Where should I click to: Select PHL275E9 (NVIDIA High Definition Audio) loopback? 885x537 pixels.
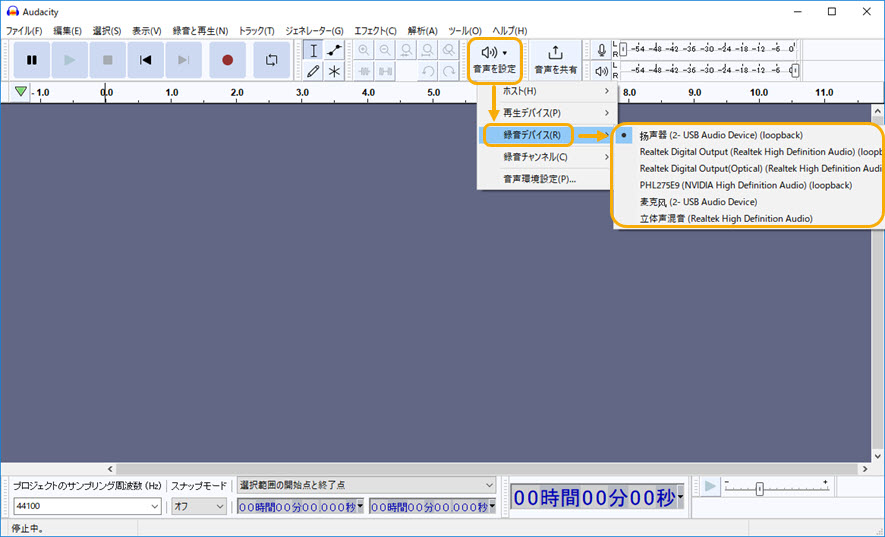pyautogui.click(x=748, y=185)
